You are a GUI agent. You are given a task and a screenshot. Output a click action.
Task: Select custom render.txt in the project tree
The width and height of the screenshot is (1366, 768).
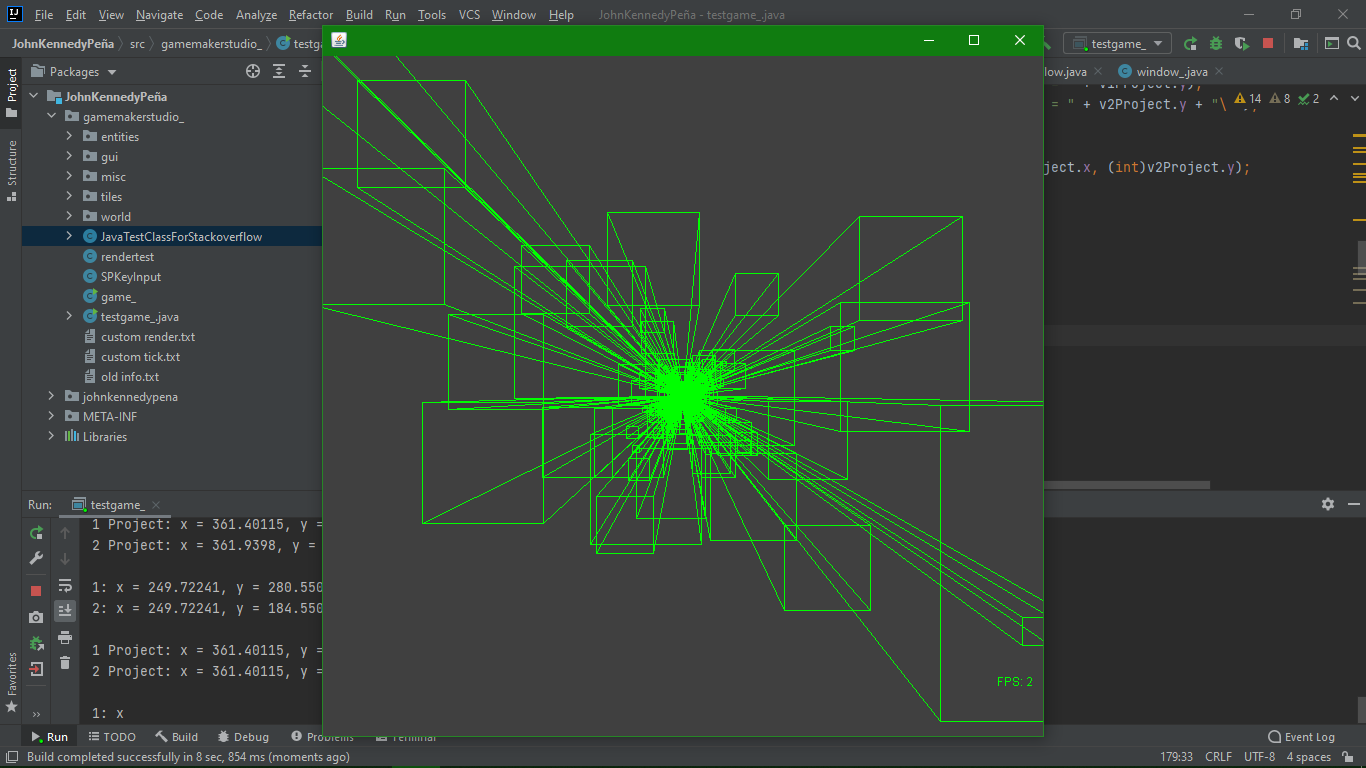coord(148,337)
